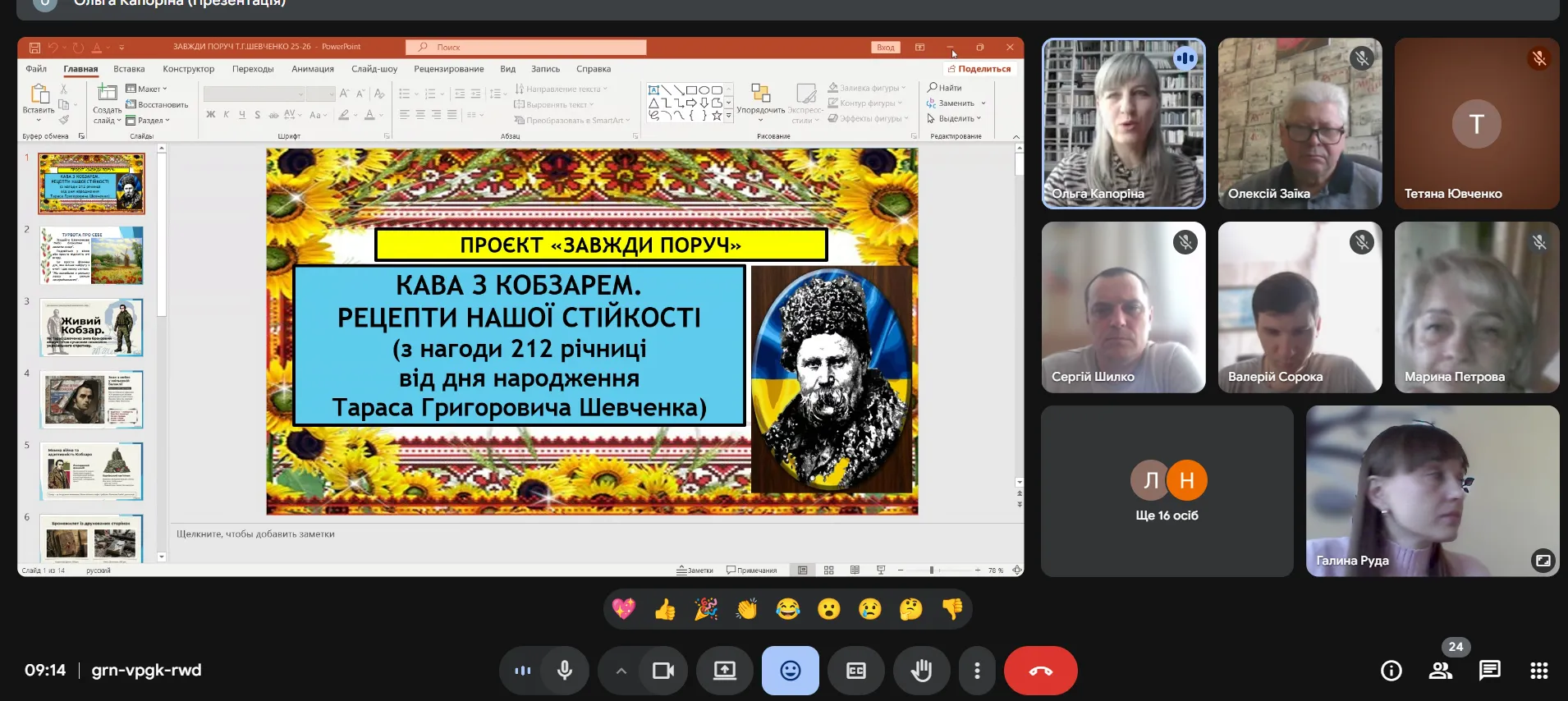Open the emoji reactions panel button
Screen dimensions: 1568x701
(790, 671)
